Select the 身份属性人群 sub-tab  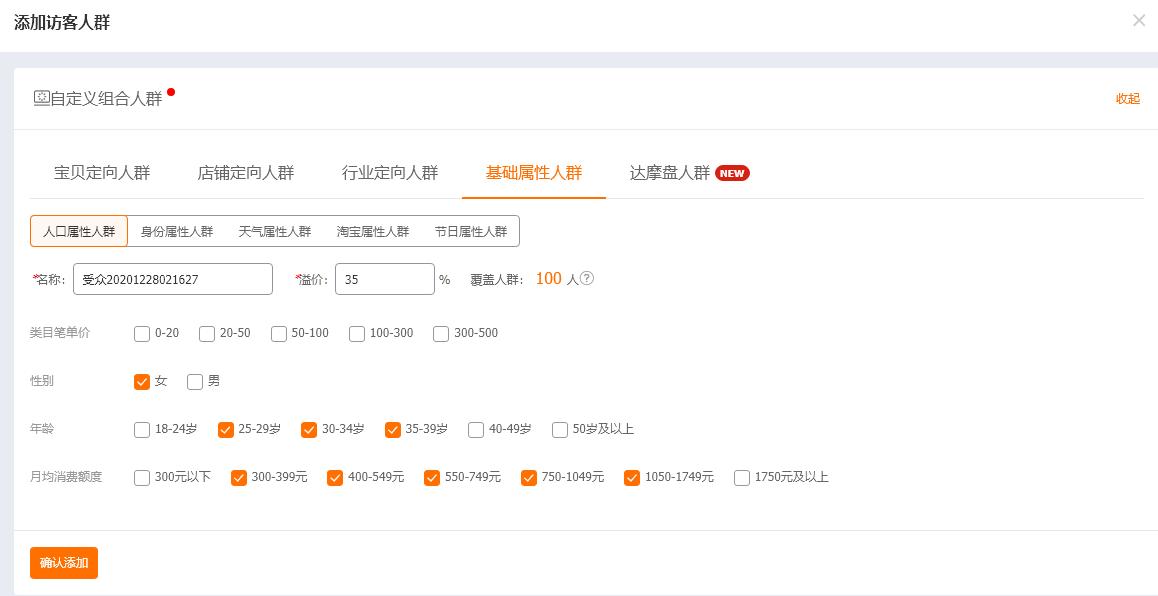[178, 230]
